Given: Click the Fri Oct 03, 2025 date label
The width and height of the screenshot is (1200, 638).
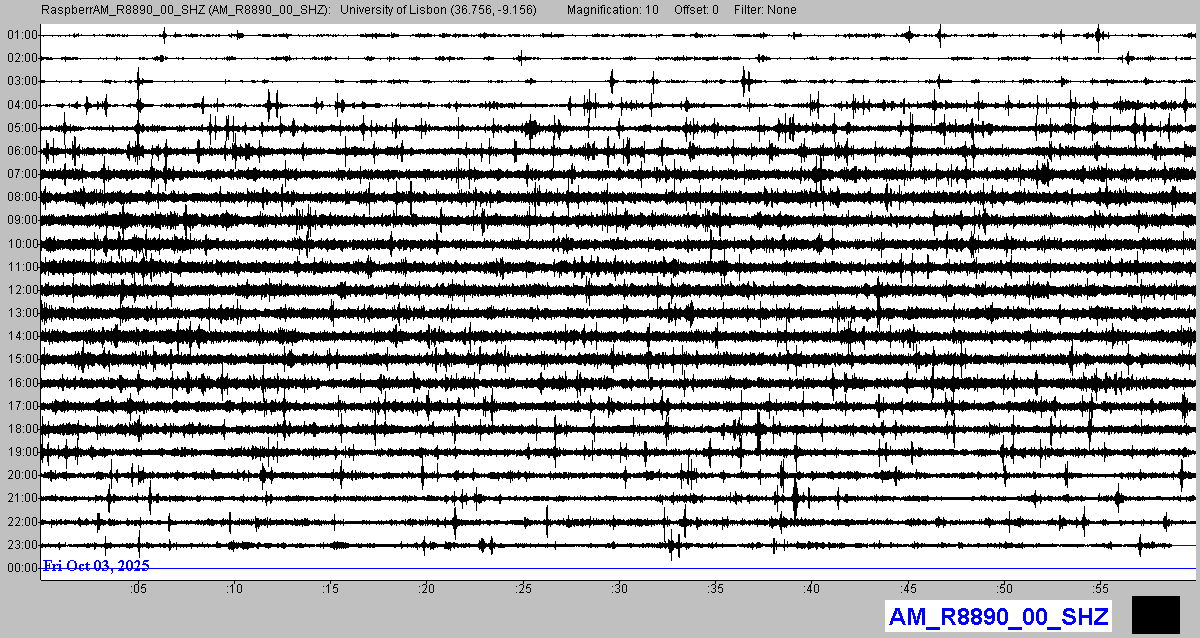Looking at the screenshot, I should (96, 566).
